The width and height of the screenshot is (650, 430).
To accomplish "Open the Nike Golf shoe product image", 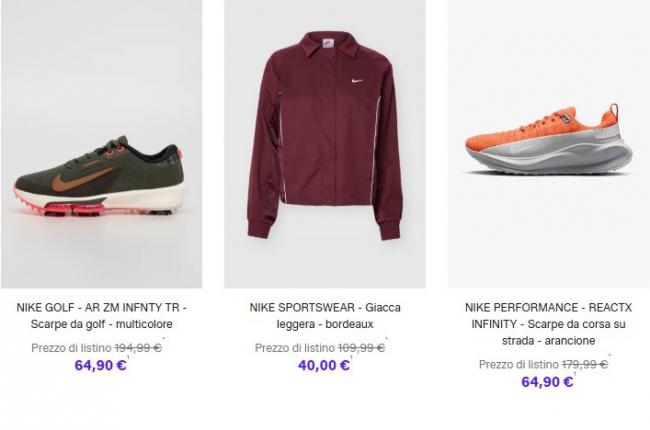I will [x=102, y=144].
